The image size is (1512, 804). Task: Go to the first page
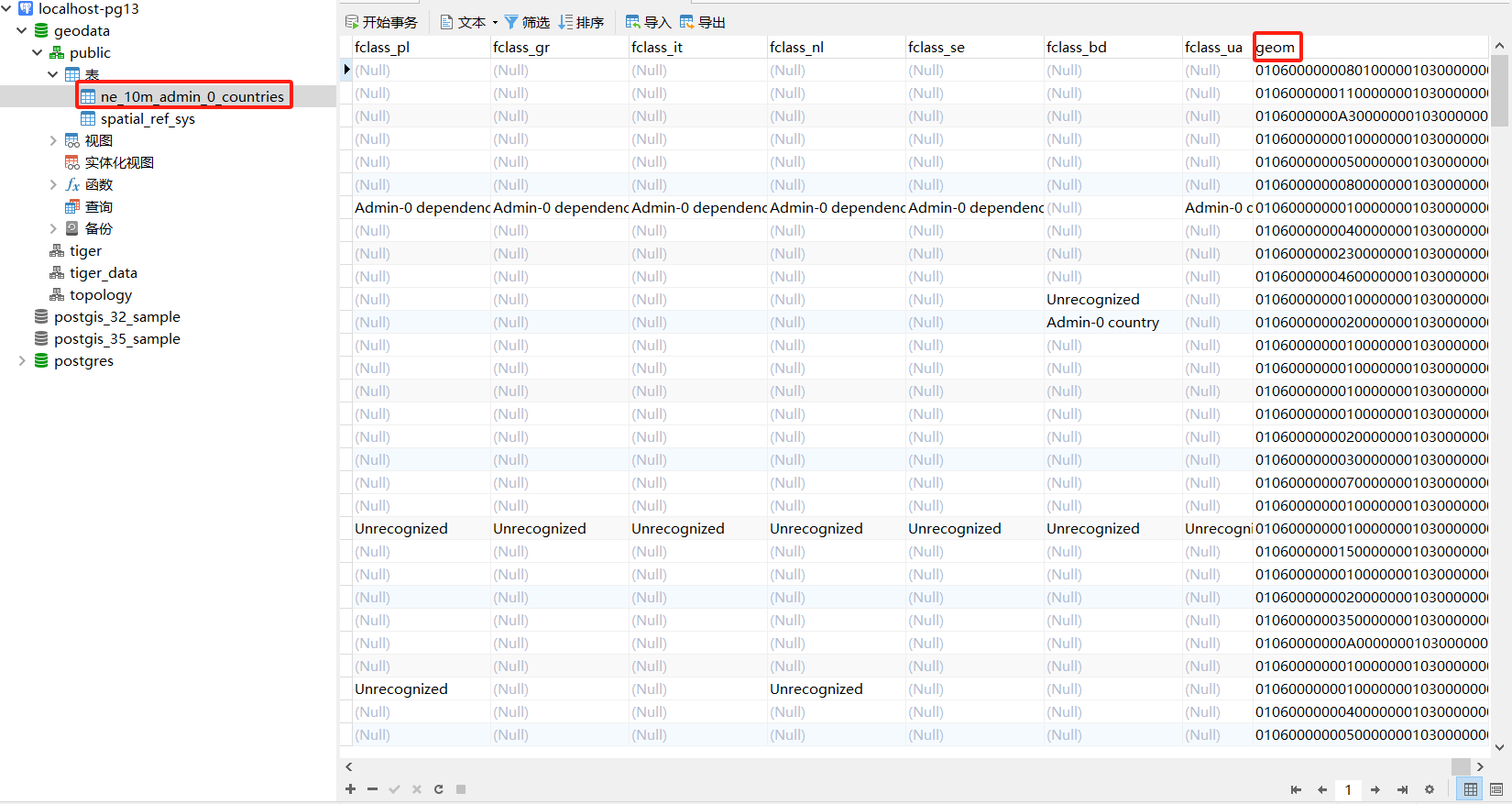[1296, 789]
